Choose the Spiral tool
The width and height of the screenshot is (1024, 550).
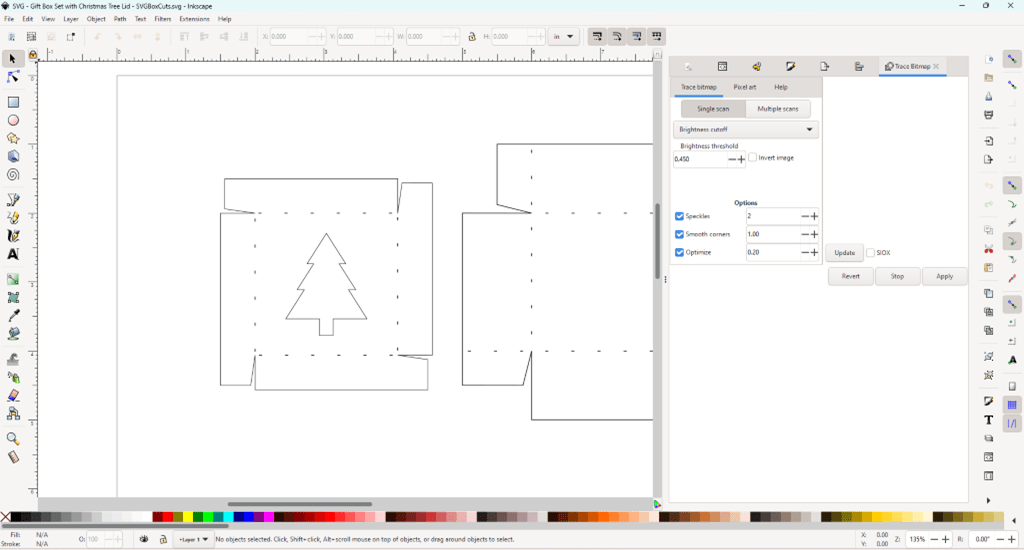(13, 174)
